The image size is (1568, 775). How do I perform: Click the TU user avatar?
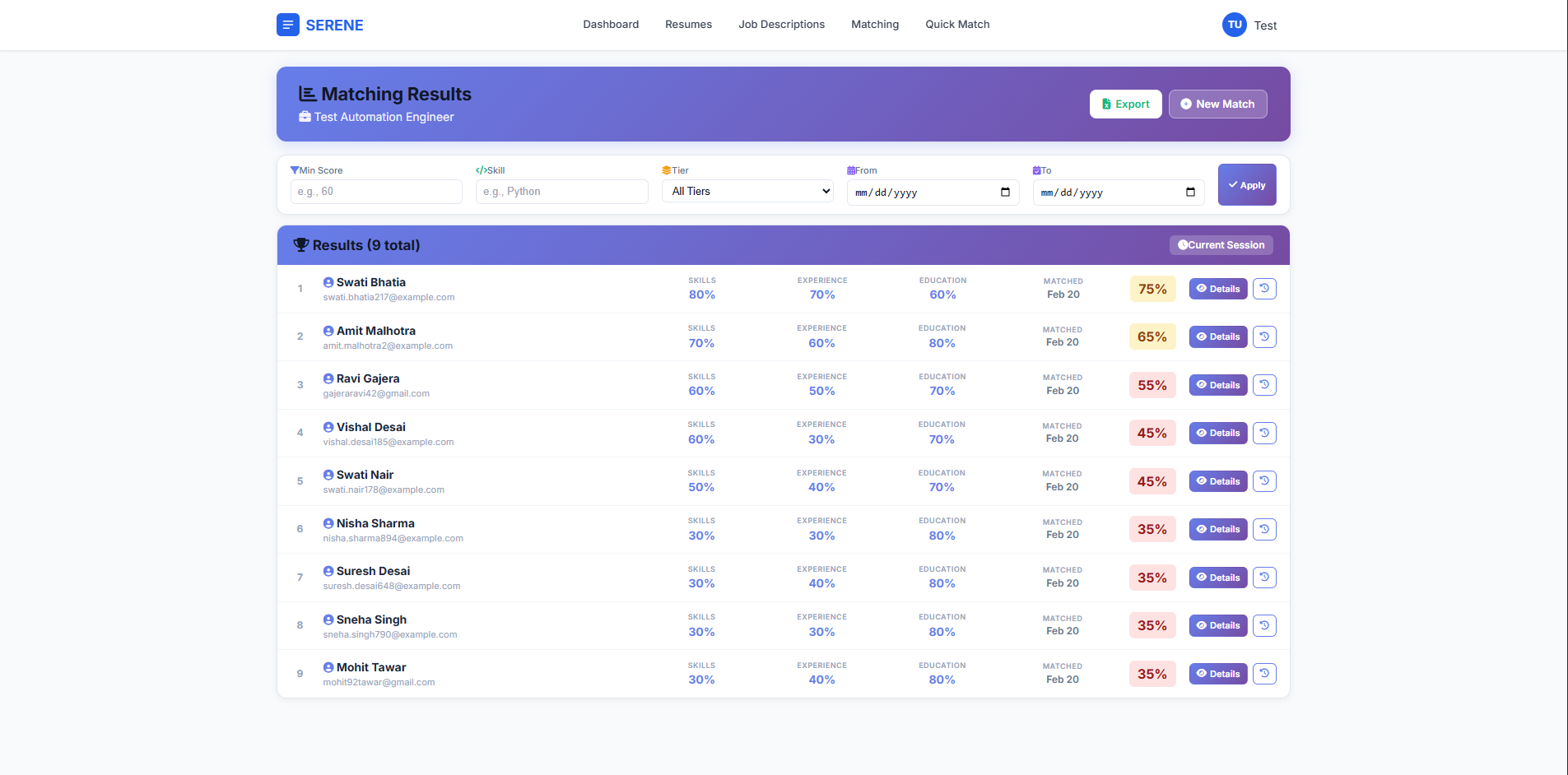(1234, 25)
